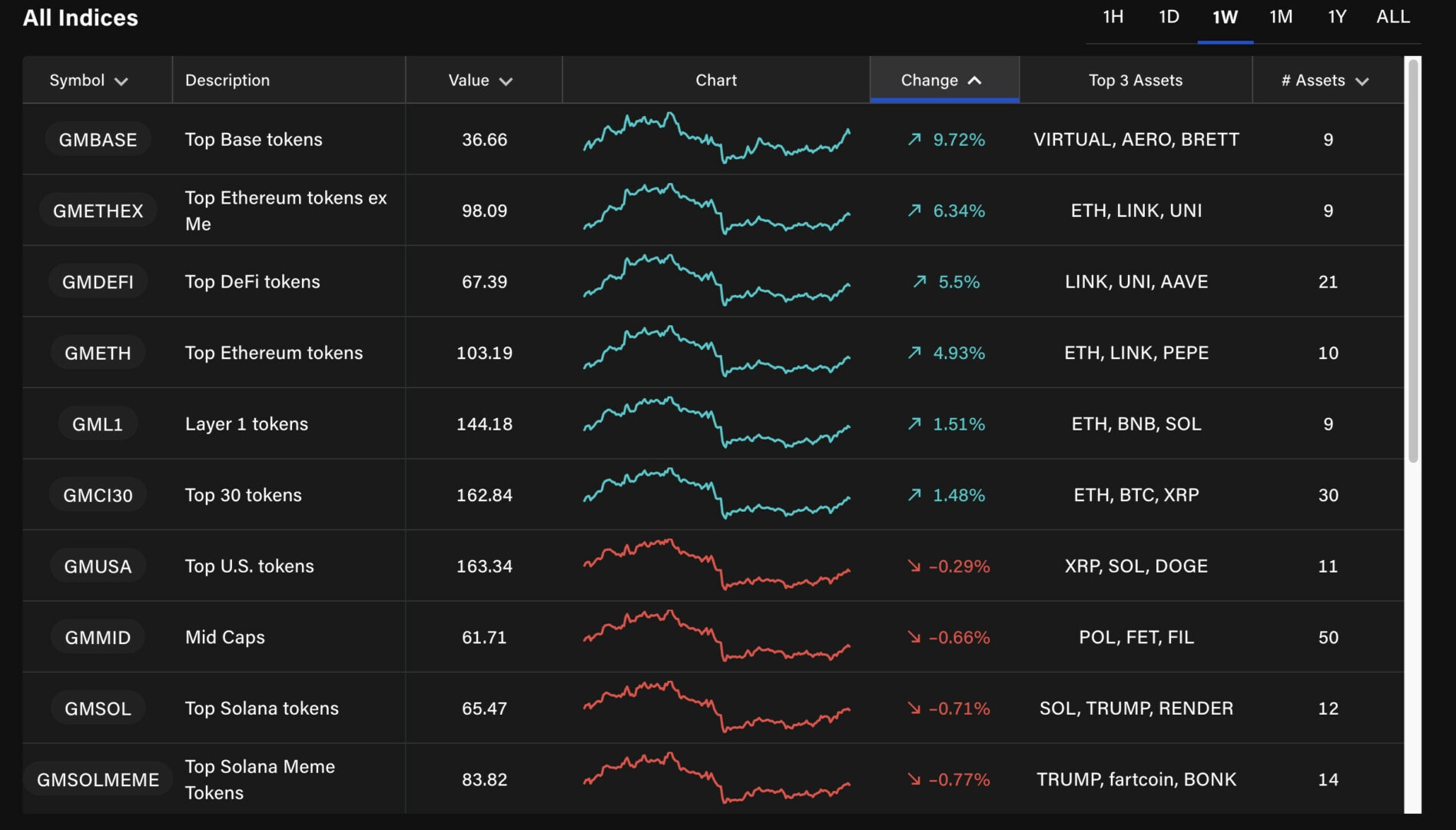Click the down-arrow icon beside GMUSA -0.29%
This screenshot has width=1456, height=830.
[x=914, y=566]
